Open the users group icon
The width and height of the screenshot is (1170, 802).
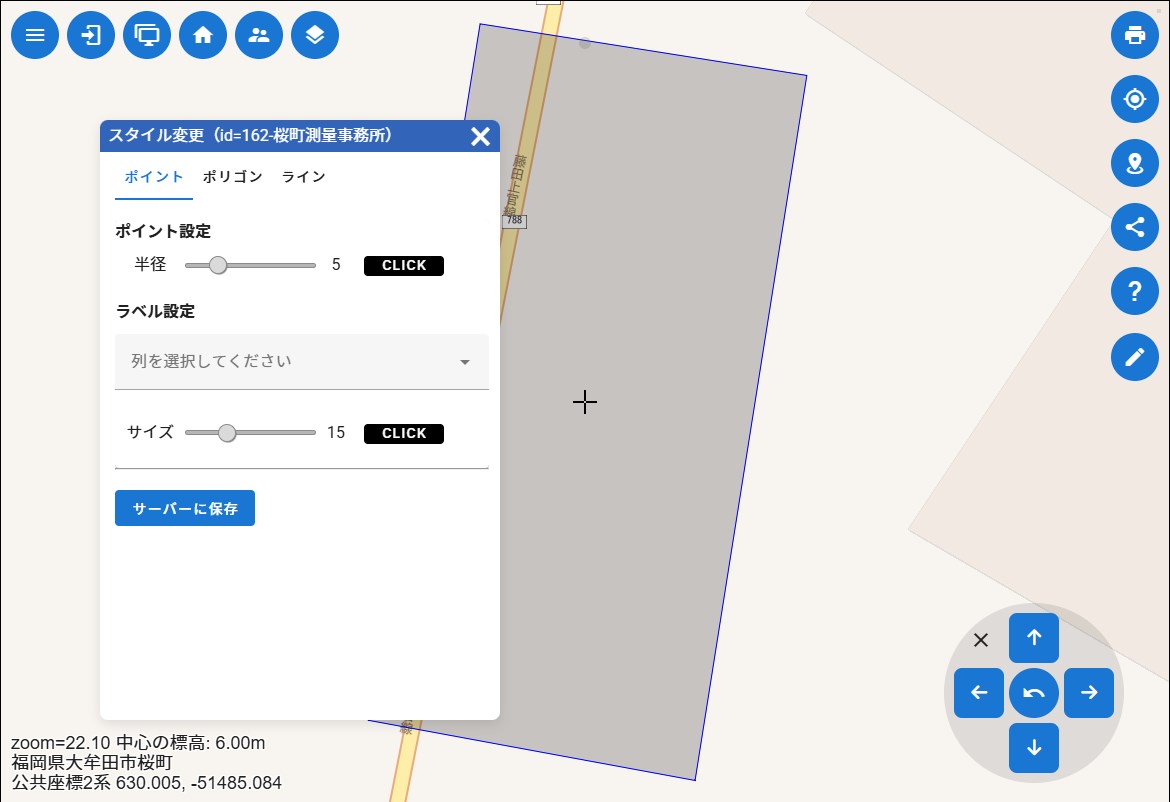[x=259, y=35]
